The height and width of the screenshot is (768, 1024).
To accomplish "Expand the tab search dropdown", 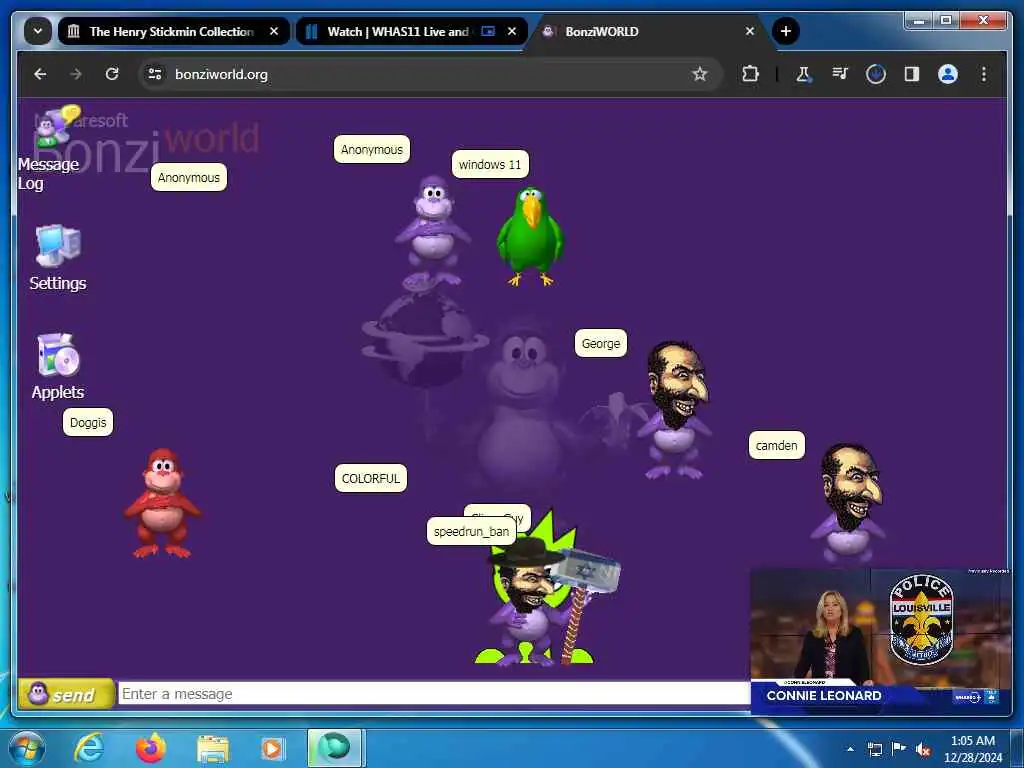I will (37, 31).
